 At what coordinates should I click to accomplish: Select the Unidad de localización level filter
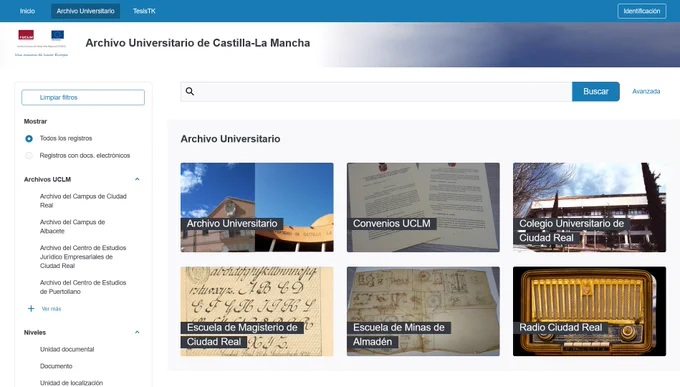click(x=72, y=383)
